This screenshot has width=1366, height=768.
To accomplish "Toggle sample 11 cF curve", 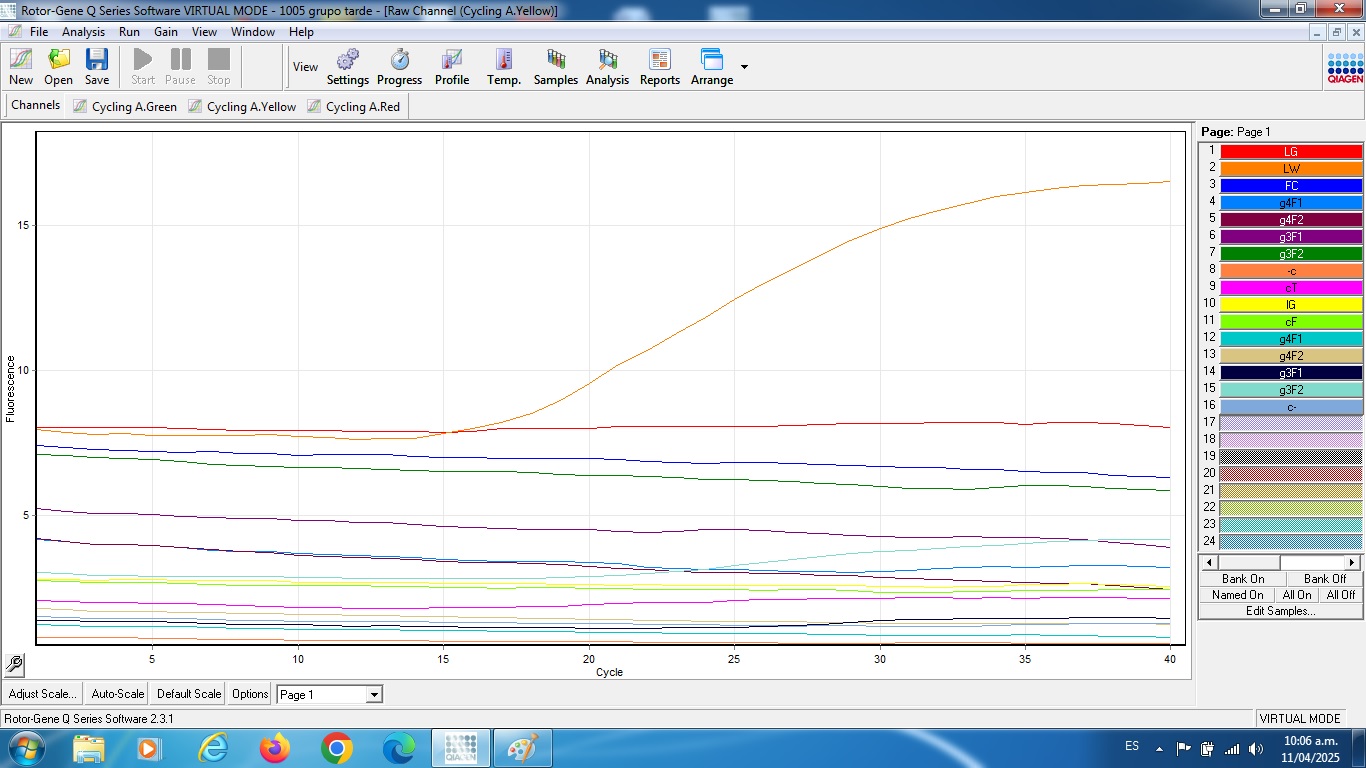I will click(1291, 322).
